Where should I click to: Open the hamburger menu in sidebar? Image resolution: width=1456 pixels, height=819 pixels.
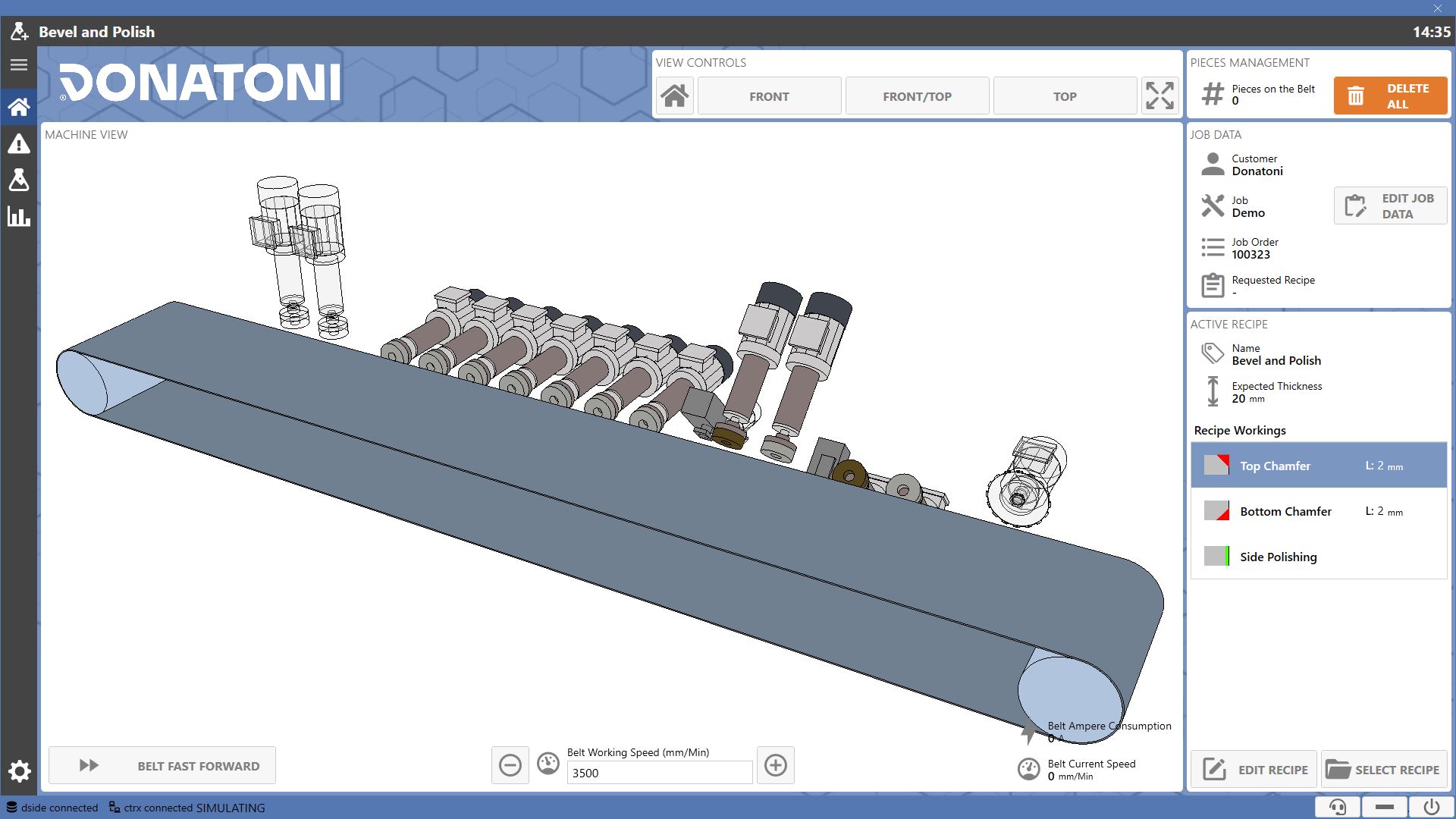pyautogui.click(x=19, y=65)
